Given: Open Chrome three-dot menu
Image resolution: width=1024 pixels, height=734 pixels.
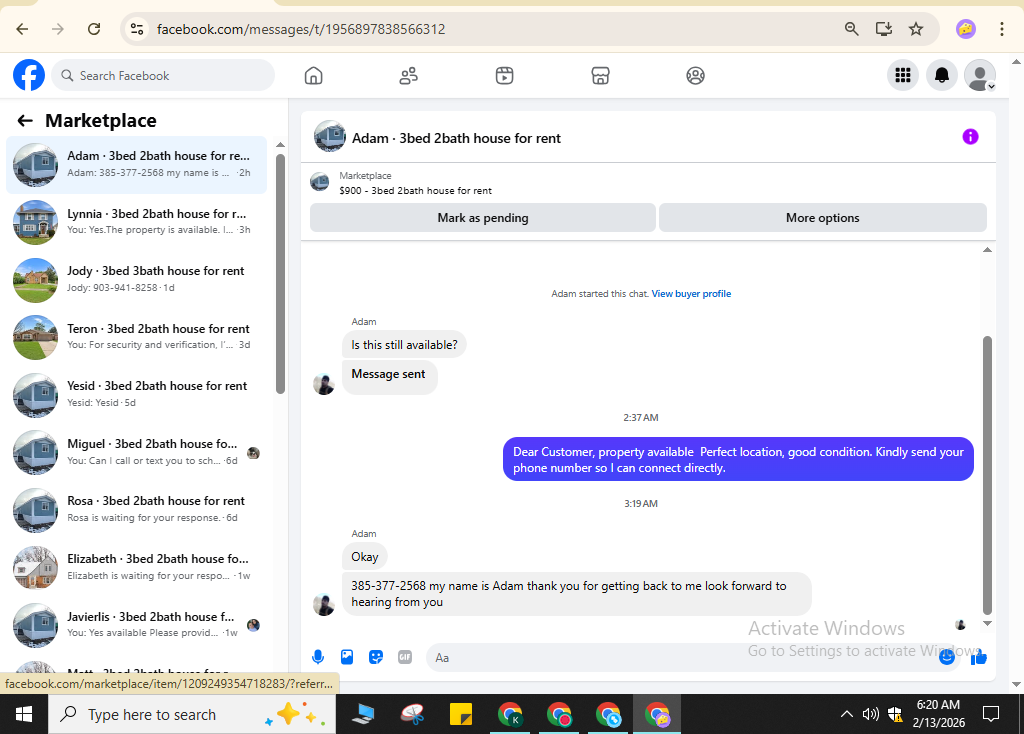Looking at the screenshot, I should click(x=1001, y=29).
